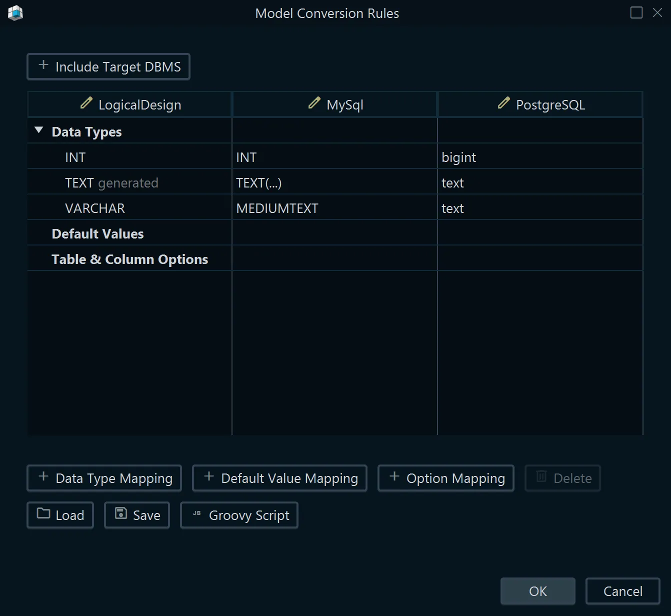Image resolution: width=671 pixels, height=616 pixels.
Task: Click the PostgreSQL text cell in TEXT row
Action: [x=540, y=183]
